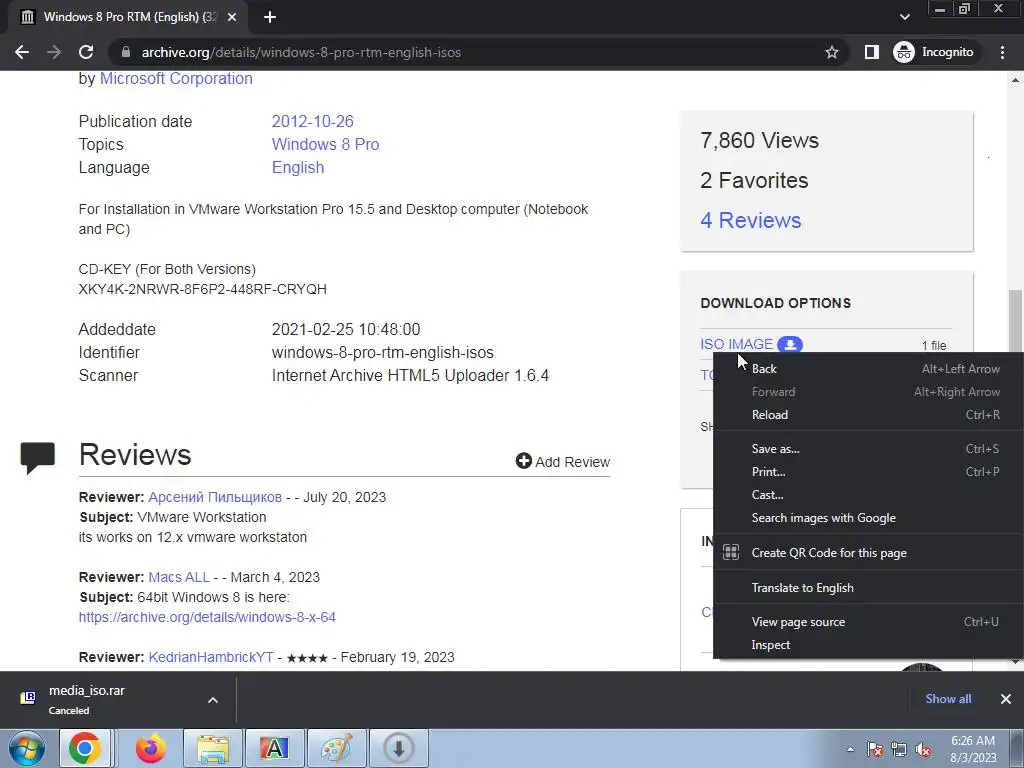This screenshot has height=768, width=1024.
Task: Click 2 Favorites text
Action: coord(754,180)
